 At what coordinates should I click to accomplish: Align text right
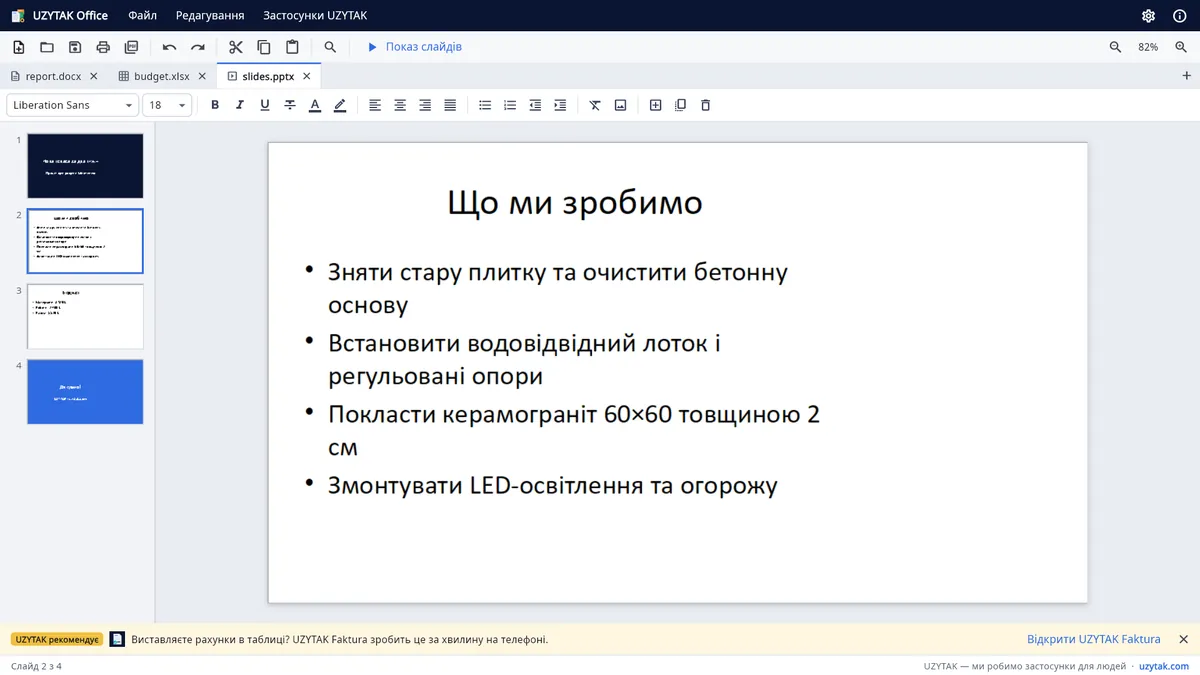(x=425, y=105)
